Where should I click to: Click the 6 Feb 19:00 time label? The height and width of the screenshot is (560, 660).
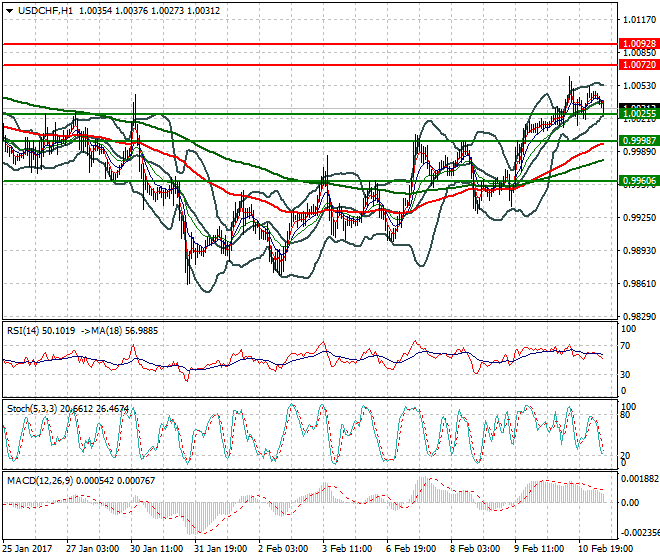pos(411,549)
